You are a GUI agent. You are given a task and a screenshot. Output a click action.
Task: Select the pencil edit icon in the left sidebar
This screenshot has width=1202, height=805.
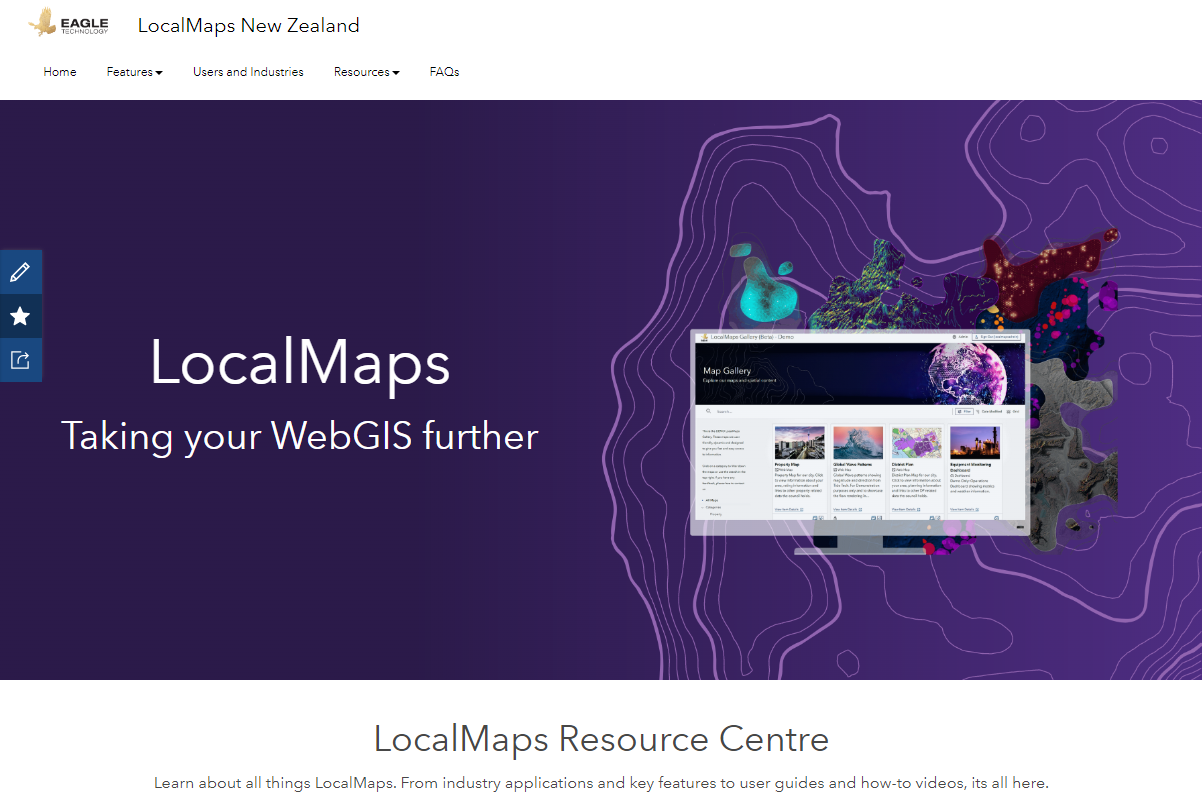[x=20, y=271]
